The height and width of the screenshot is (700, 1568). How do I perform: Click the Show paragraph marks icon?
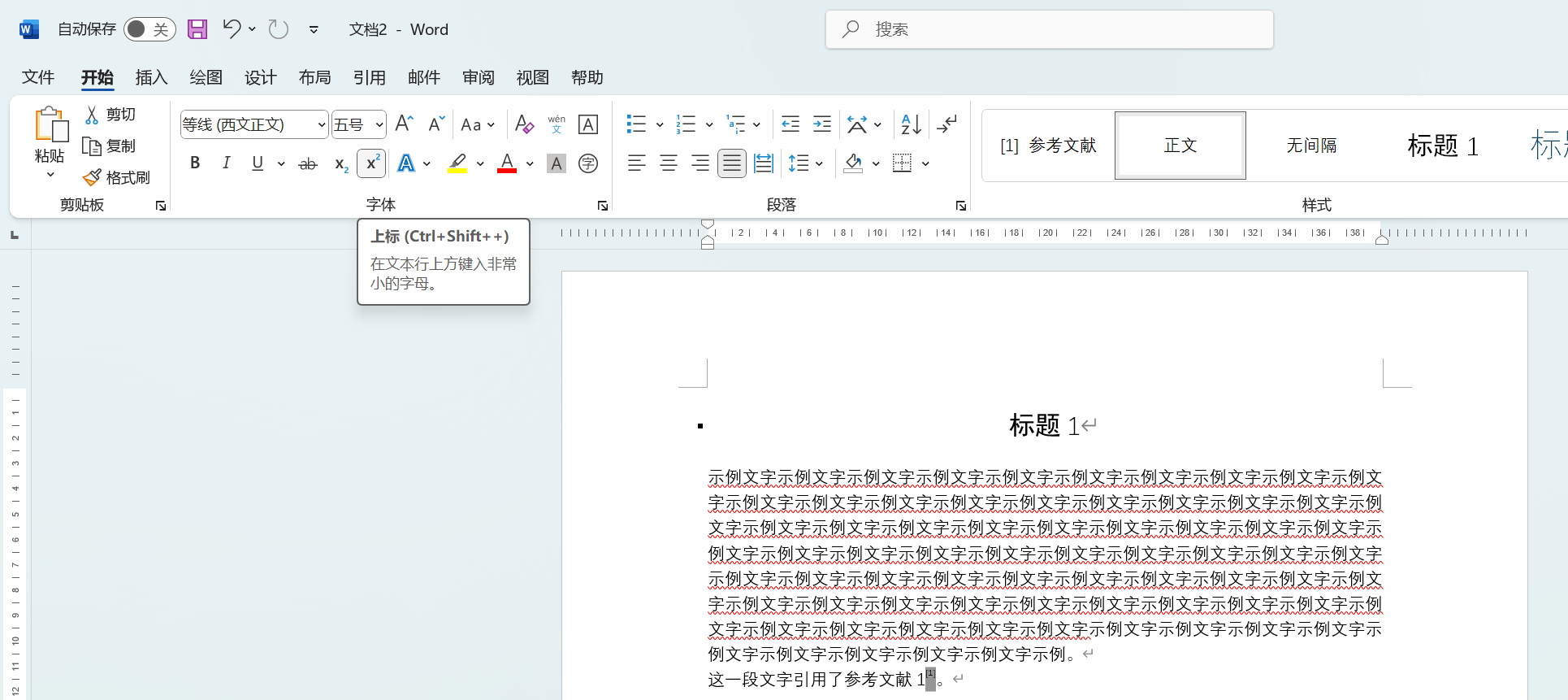(x=946, y=124)
